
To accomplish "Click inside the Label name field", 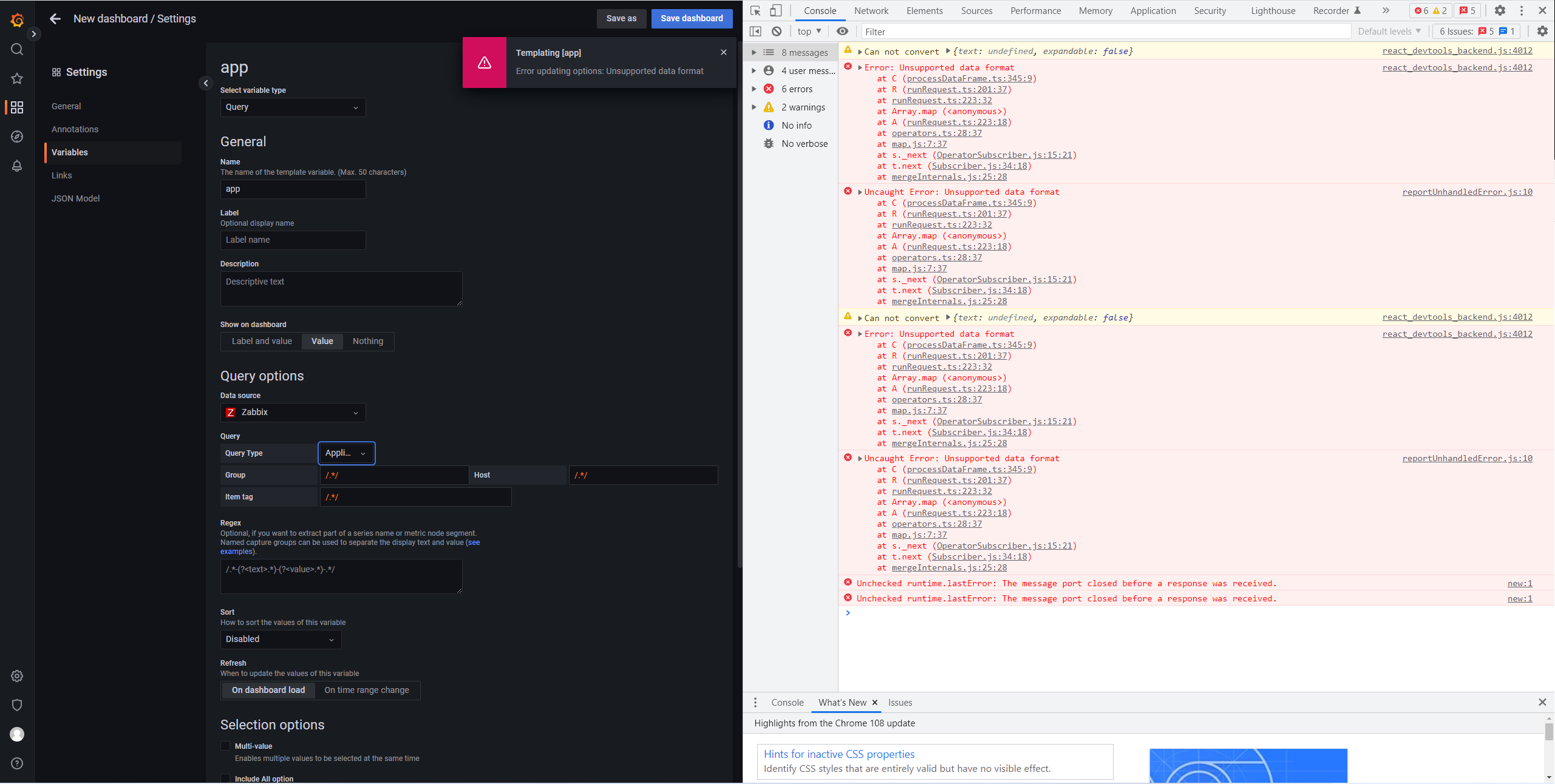I will pyautogui.click(x=292, y=240).
